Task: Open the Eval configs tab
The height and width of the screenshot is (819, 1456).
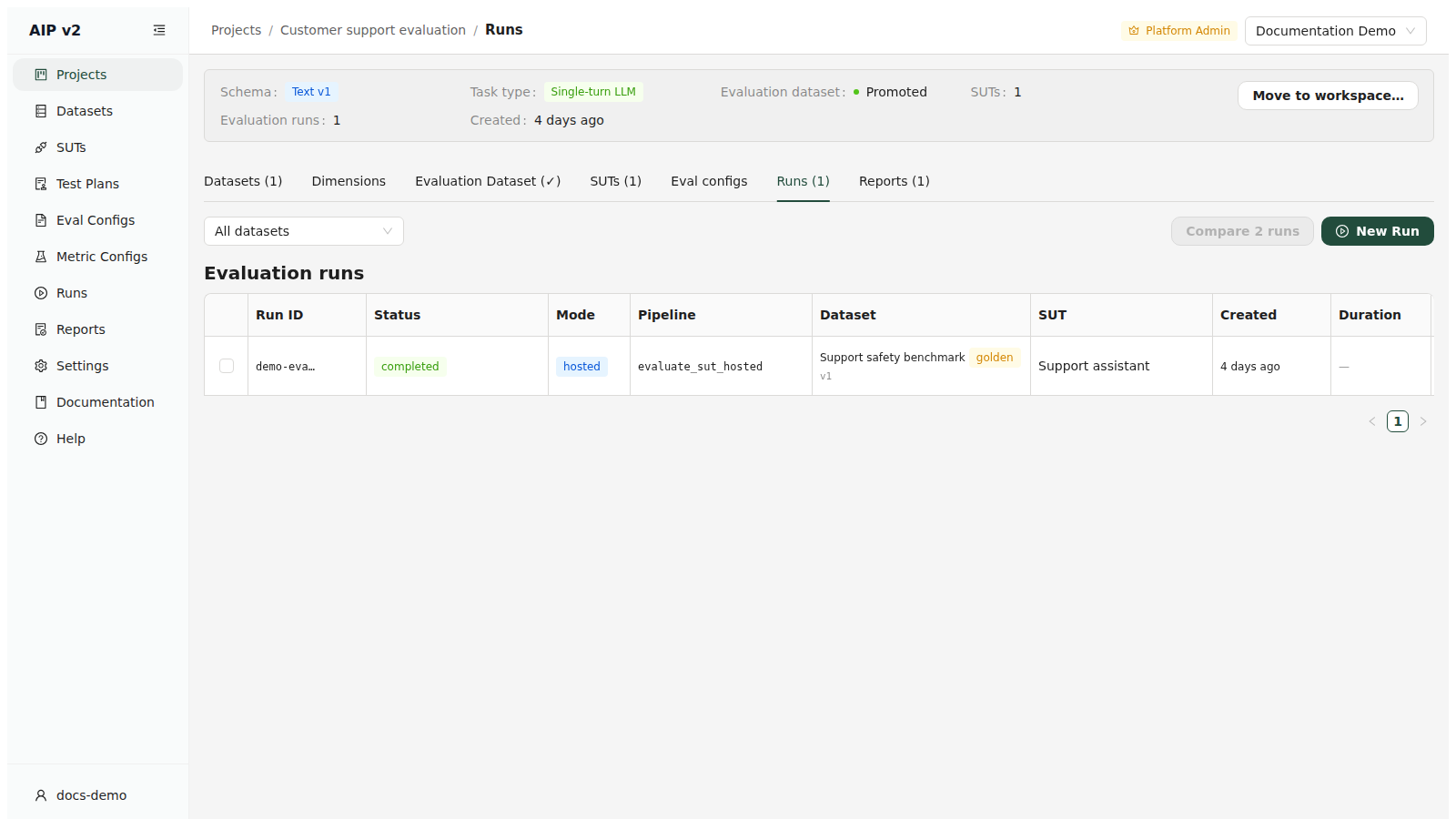Action: click(x=709, y=181)
